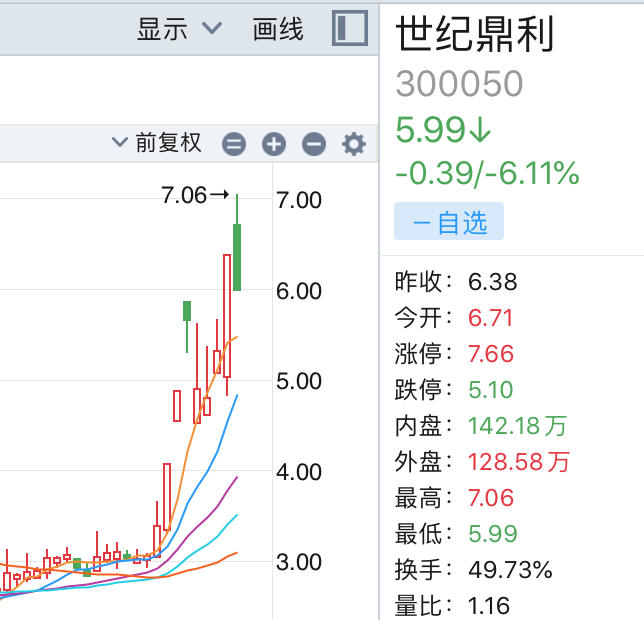
Task: Select the 今开 value 6.71
Action: click(x=490, y=318)
